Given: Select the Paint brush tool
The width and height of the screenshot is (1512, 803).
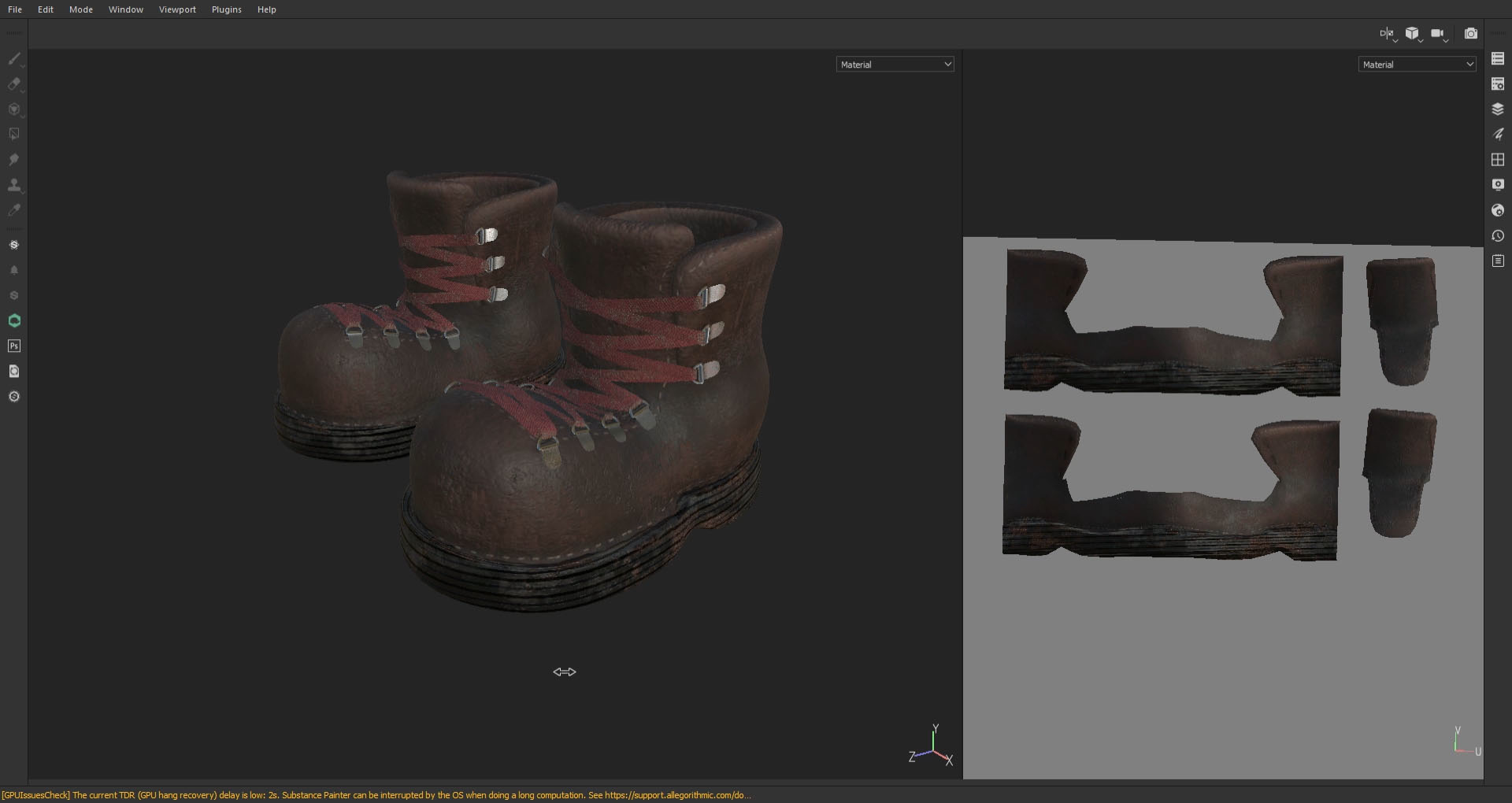Looking at the screenshot, I should click(x=13, y=59).
